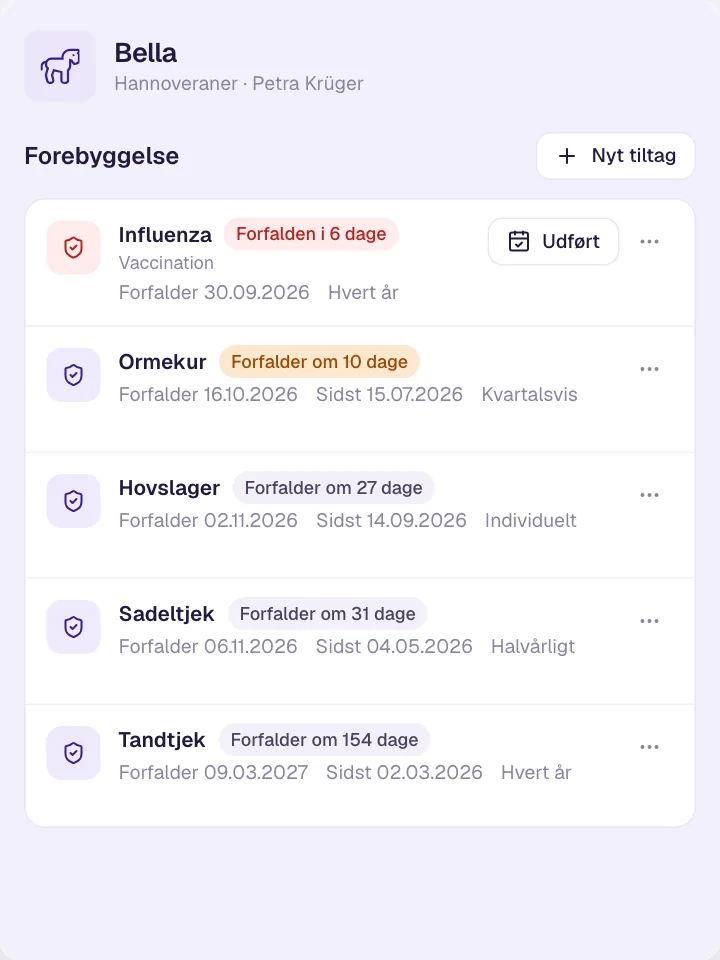The height and width of the screenshot is (960, 720).
Task: Open the three-dot menu for Tandtjek
Action: pyautogui.click(x=650, y=747)
